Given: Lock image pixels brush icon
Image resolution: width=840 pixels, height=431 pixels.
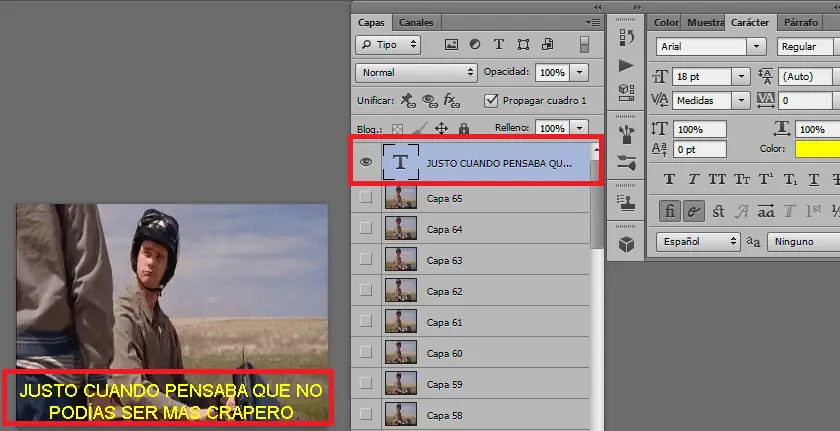Looking at the screenshot, I should [420, 128].
